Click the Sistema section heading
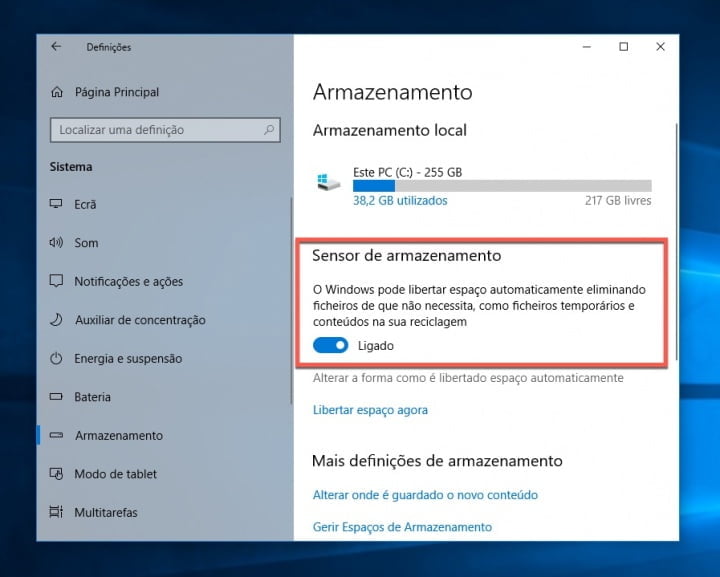This screenshot has height=577, width=720. (x=71, y=167)
